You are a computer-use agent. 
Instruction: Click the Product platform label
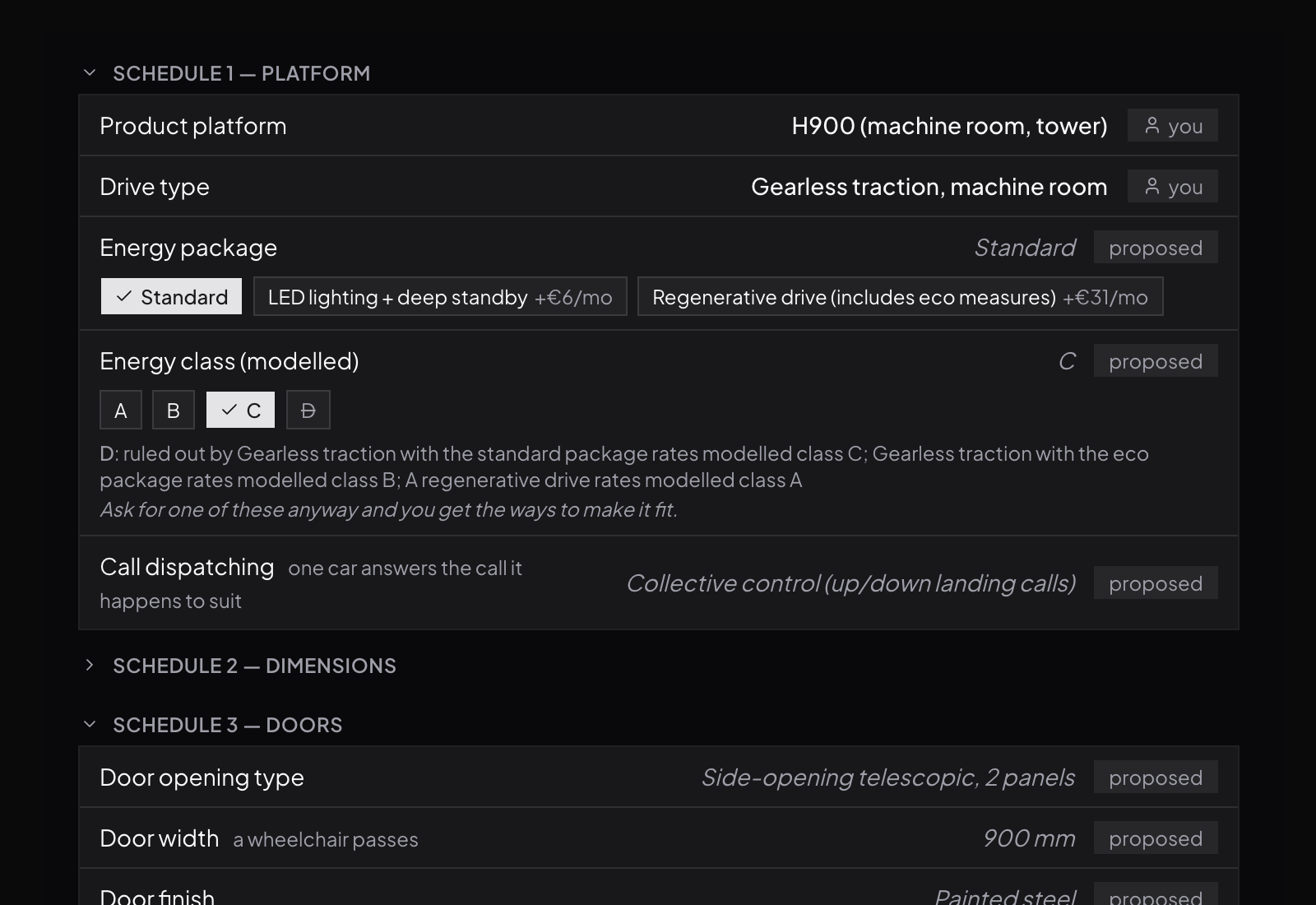pos(193,126)
